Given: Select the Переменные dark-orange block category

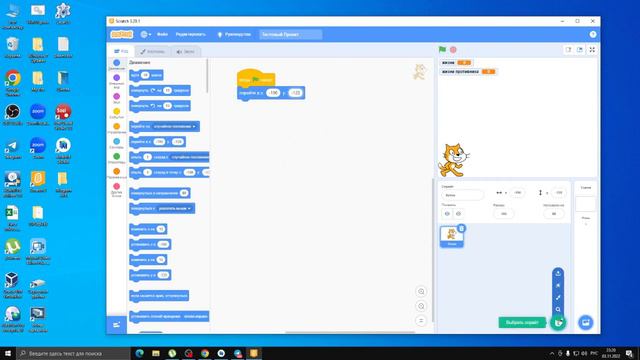Looking at the screenshot, I should [x=117, y=173].
